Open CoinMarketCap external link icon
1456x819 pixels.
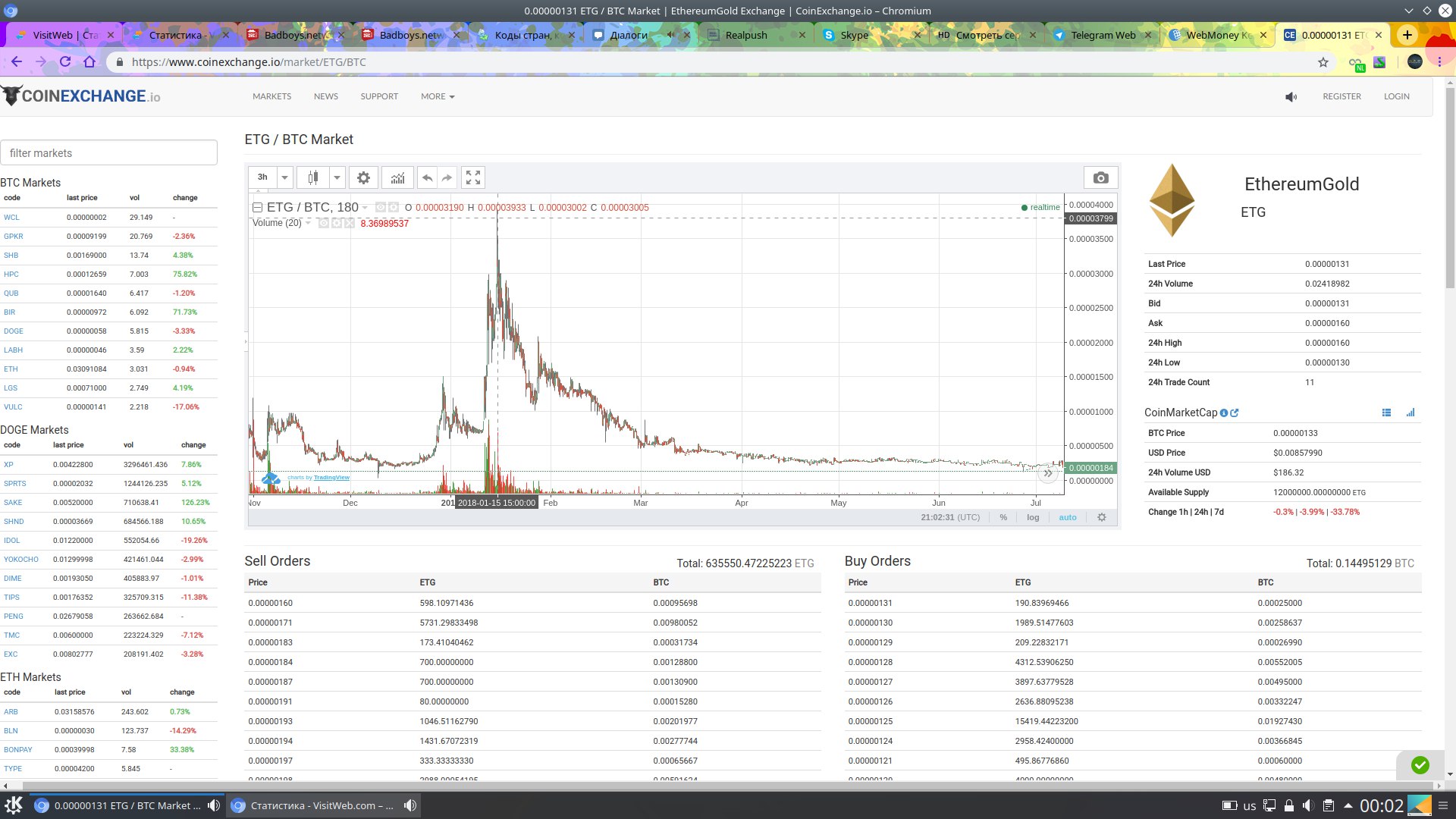coord(1235,413)
